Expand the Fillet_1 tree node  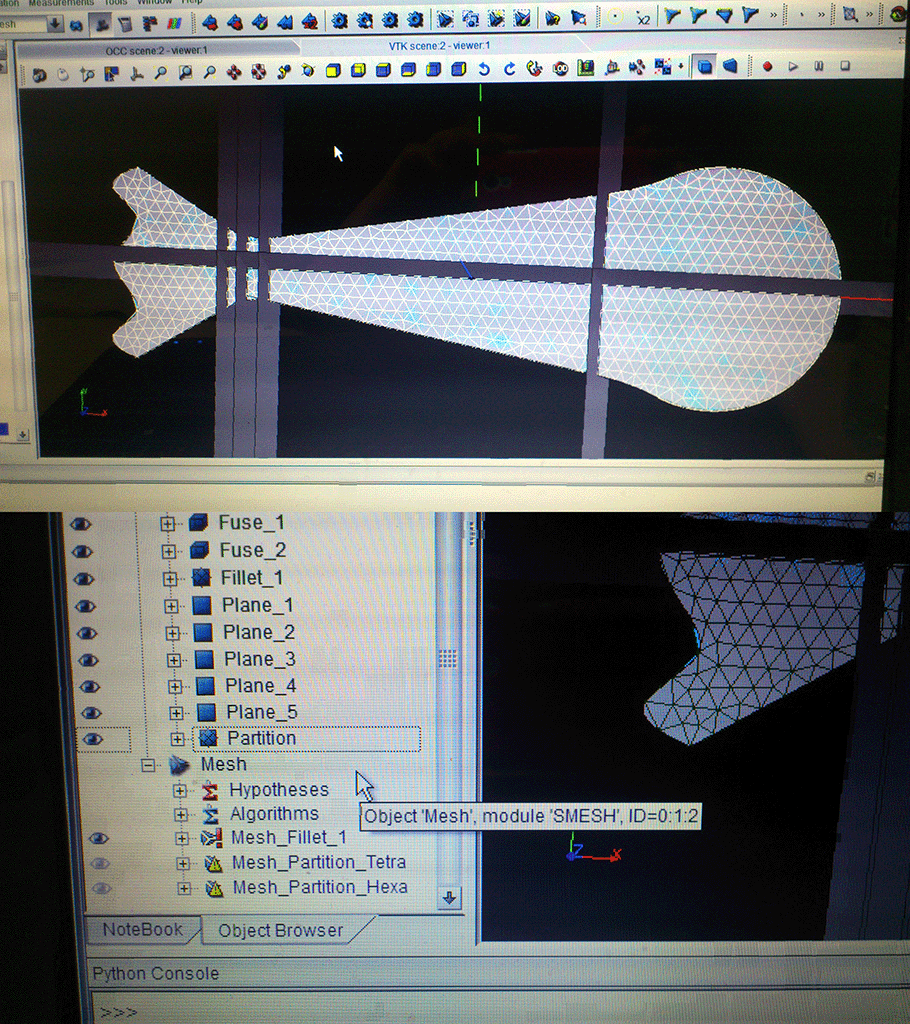170,579
